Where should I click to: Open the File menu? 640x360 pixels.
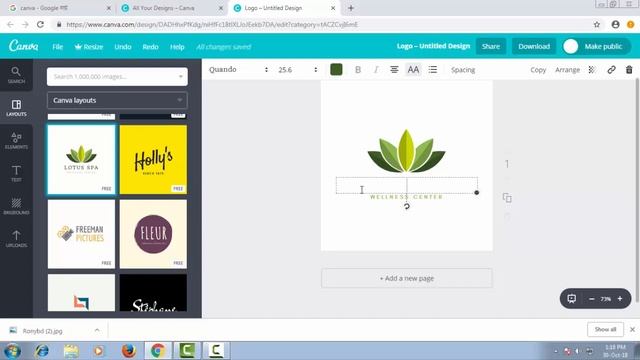[x=58, y=47]
